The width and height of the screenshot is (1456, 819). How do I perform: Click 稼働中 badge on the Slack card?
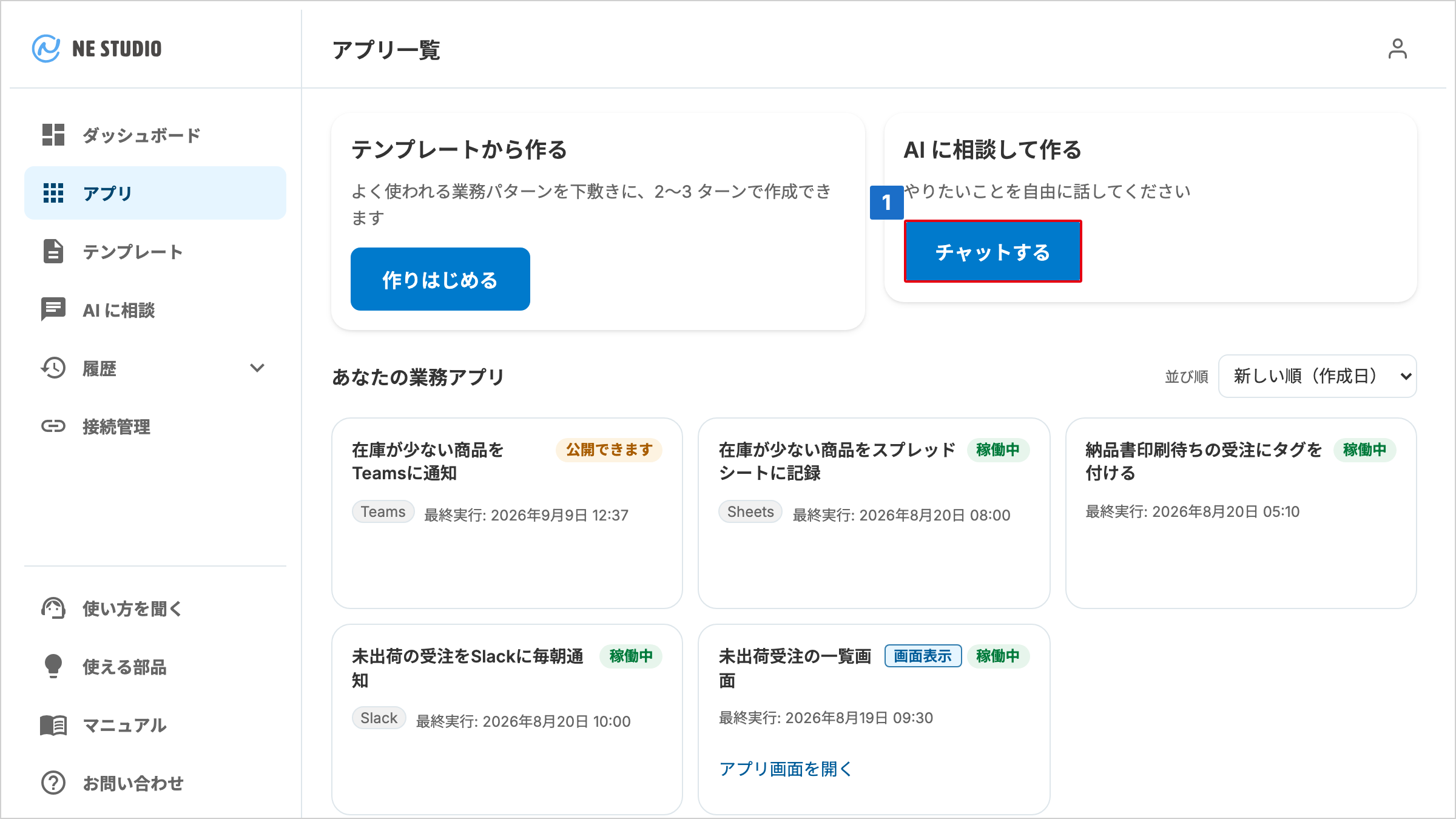pos(631,656)
